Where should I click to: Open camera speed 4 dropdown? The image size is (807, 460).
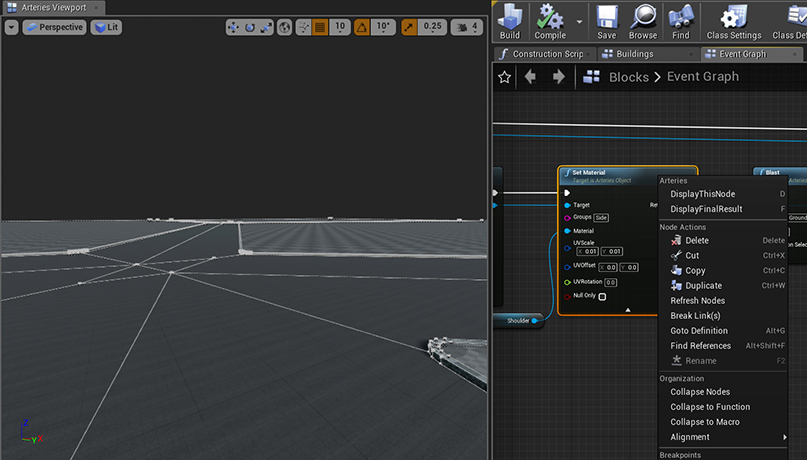[467, 27]
